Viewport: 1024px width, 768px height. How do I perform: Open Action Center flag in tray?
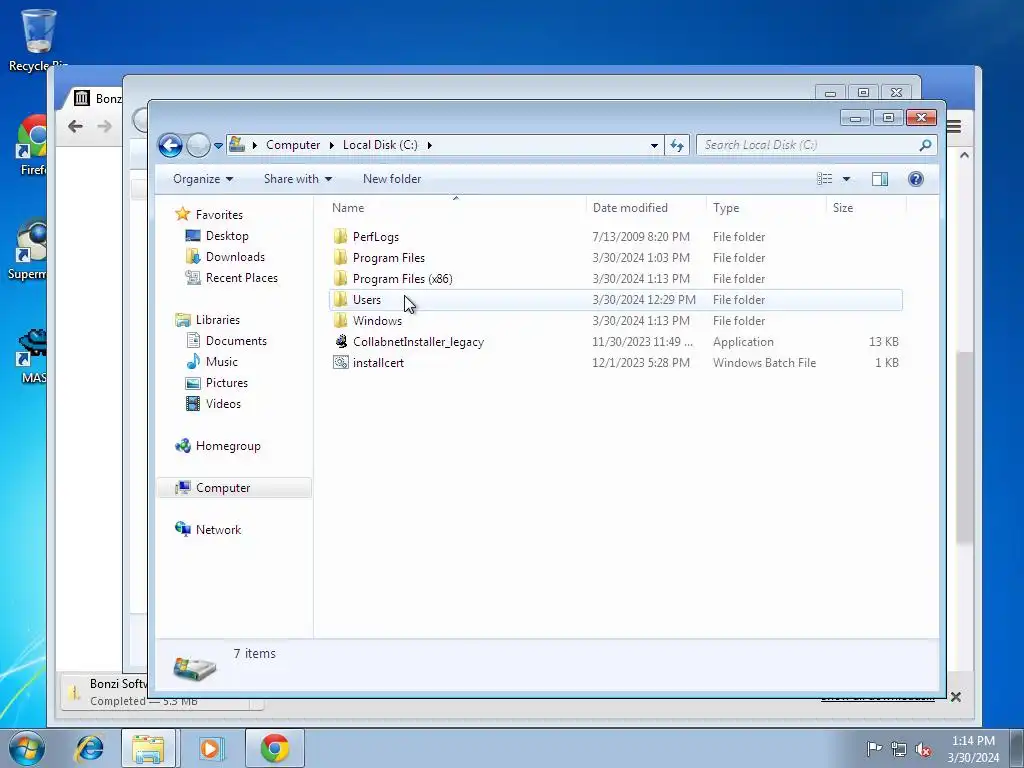pyautogui.click(x=874, y=749)
